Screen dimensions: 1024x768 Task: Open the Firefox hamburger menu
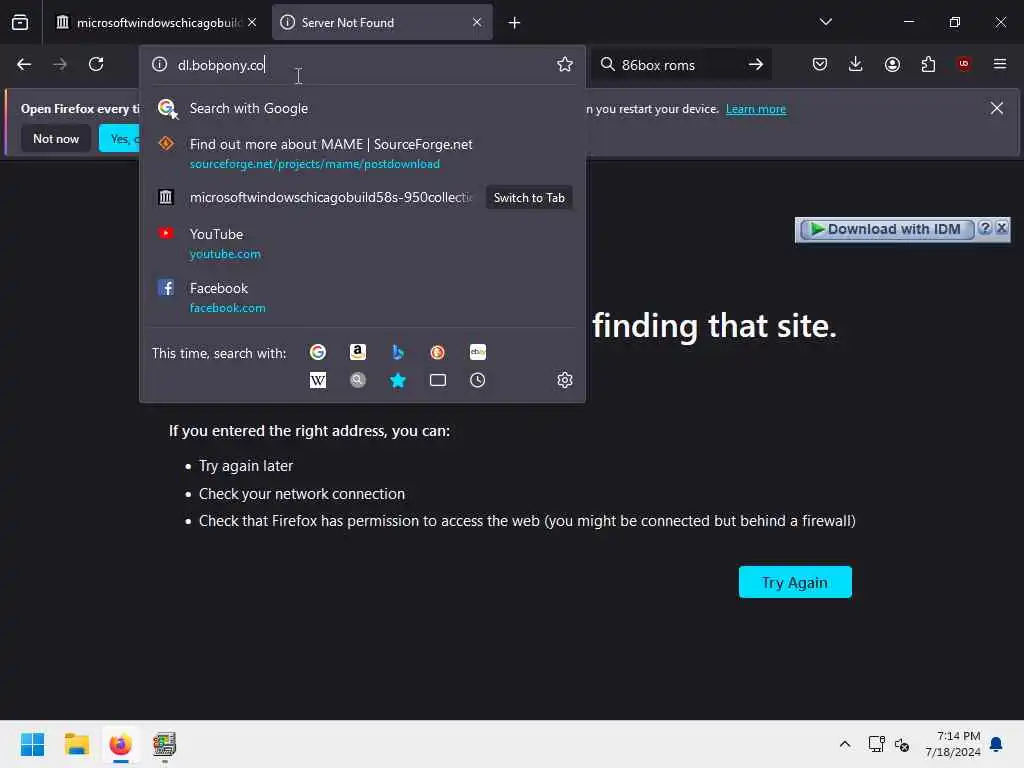click(x=1000, y=64)
